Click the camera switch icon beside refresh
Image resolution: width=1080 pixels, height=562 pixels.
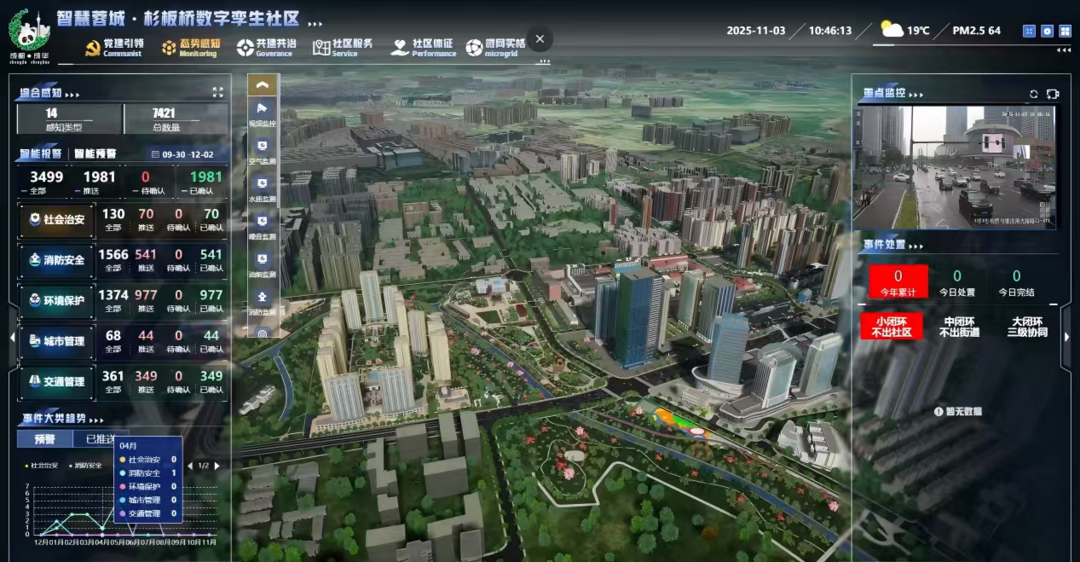(x=1052, y=94)
